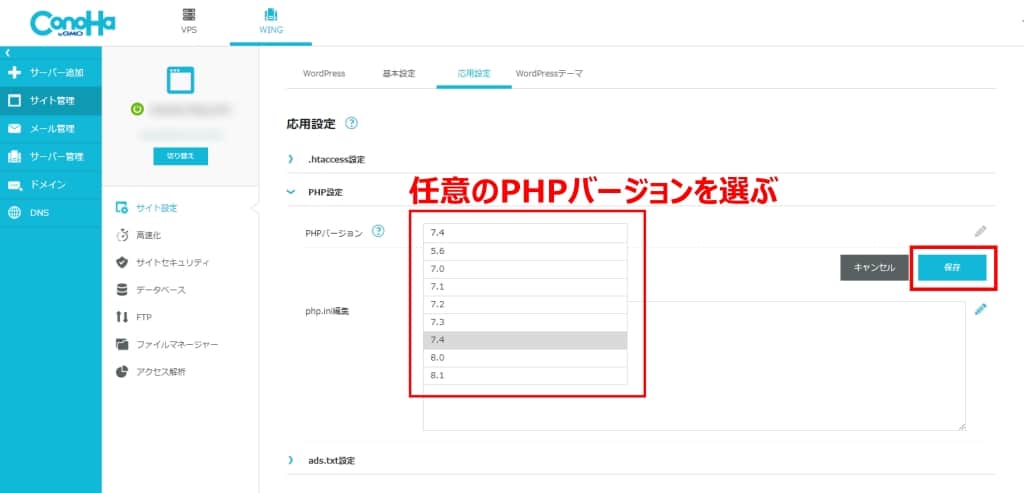Click the green site status power icon
Screen dimensions: 1024x493
[x=136, y=110]
